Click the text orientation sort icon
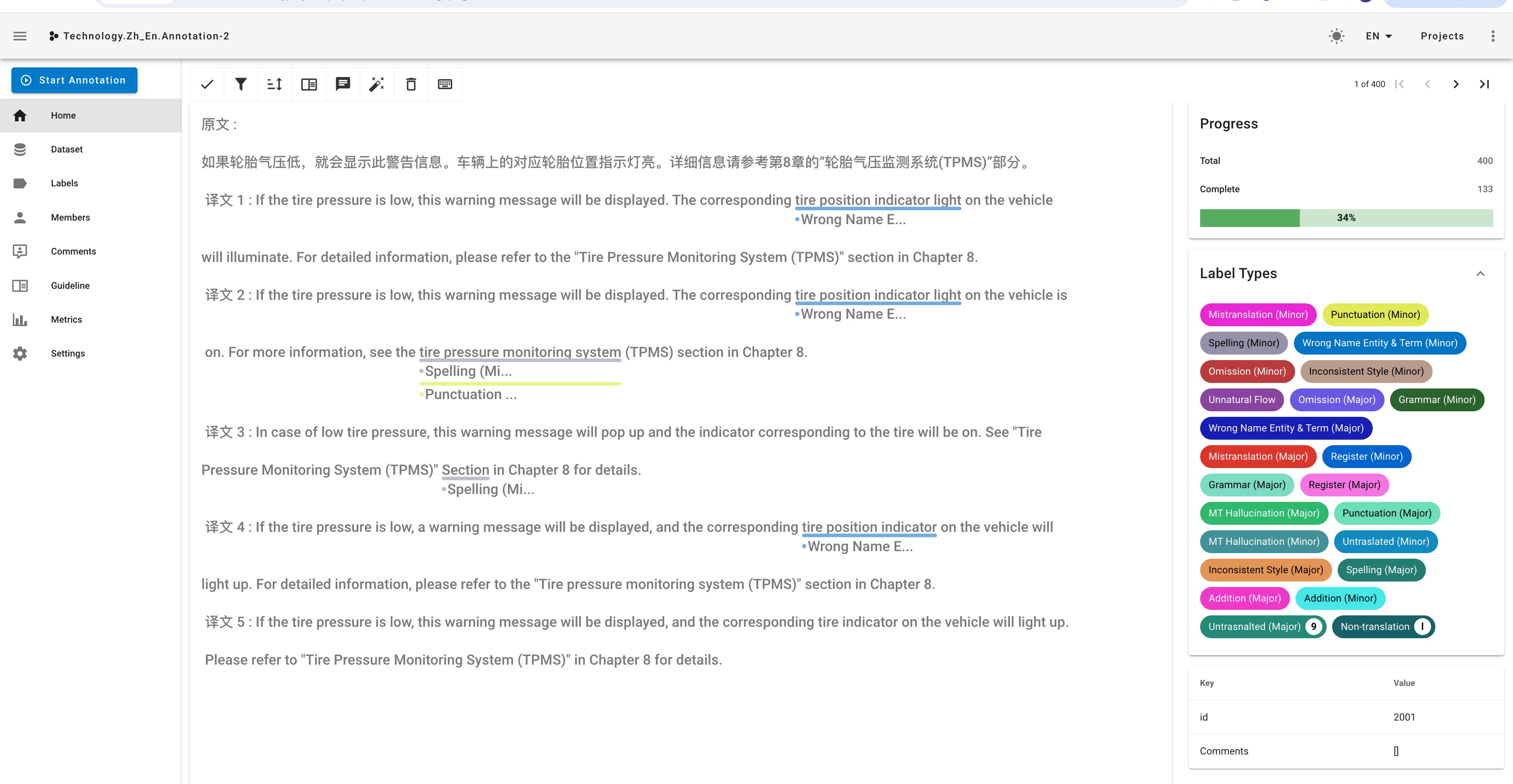Screen dimensions: 1513x784 pyautogui.click(x=275, y=85)
